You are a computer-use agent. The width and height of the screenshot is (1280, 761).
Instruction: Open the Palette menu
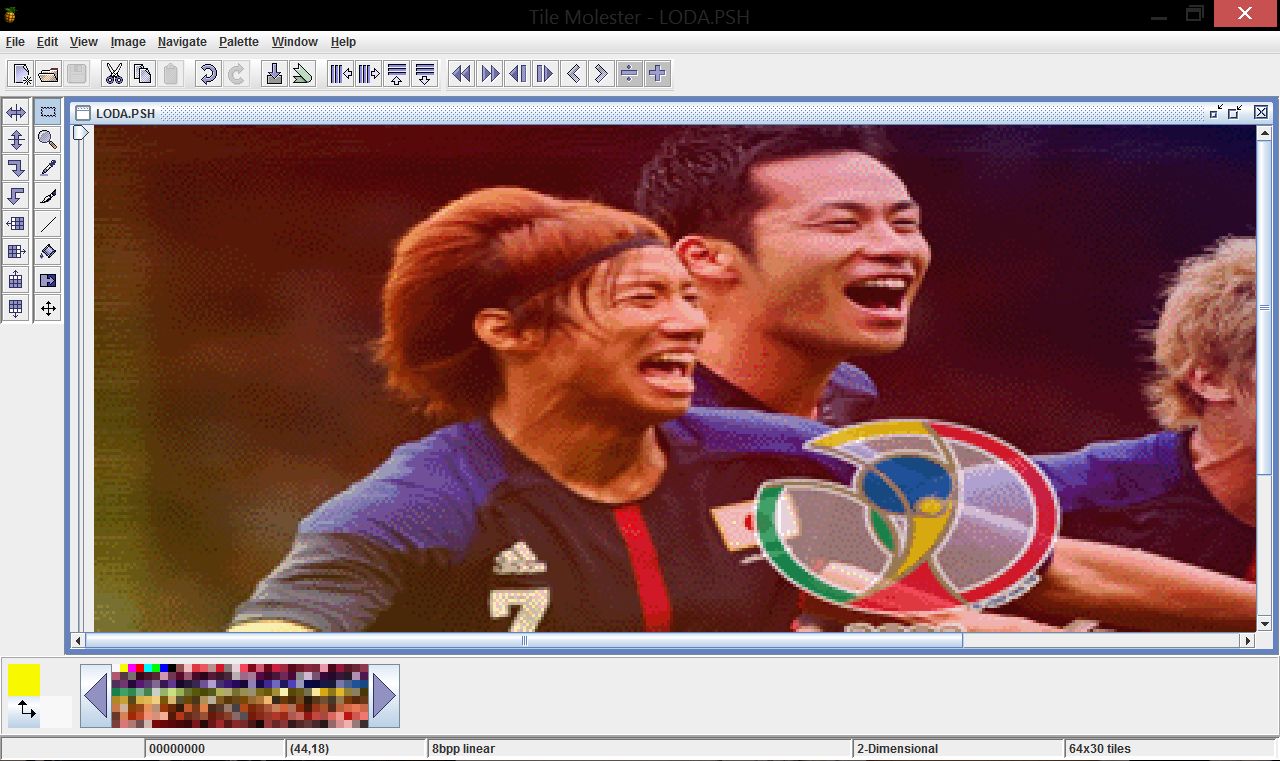239,42
